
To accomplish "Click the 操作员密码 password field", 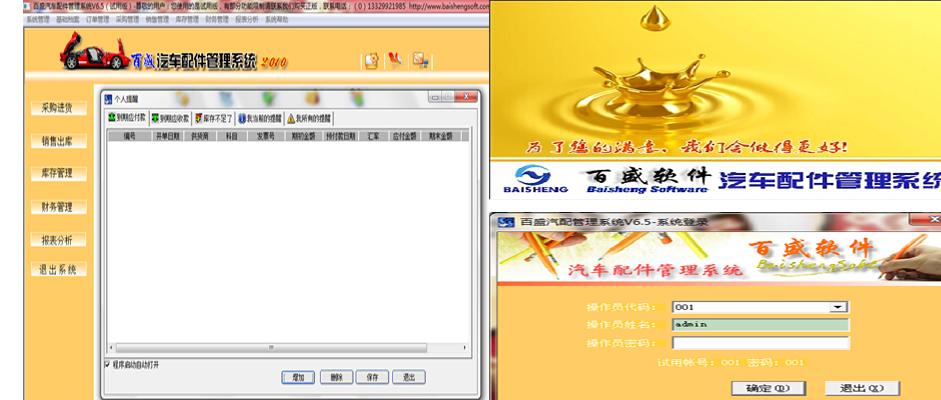I will pos(760,343).
